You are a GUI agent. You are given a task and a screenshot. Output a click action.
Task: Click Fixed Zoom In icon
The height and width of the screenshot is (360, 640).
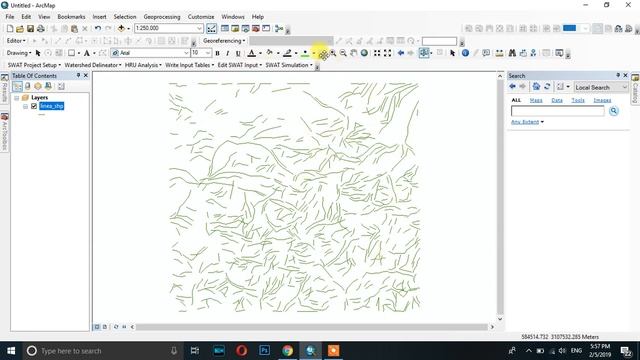(377, 53)
